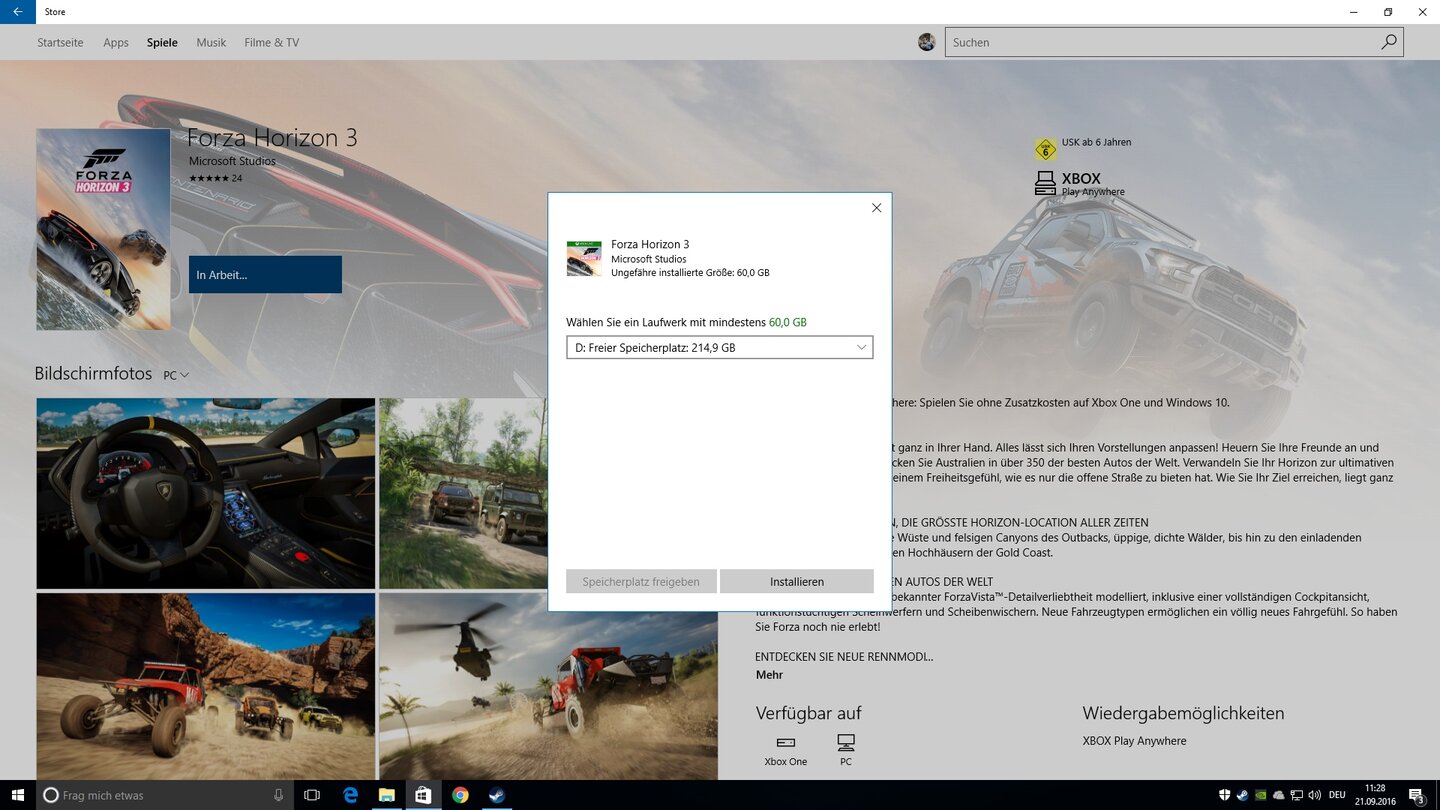Open the Lamborghini cockpit screenshot
This screenshot has height=810, width=1440.
click(x=206, y=493)
